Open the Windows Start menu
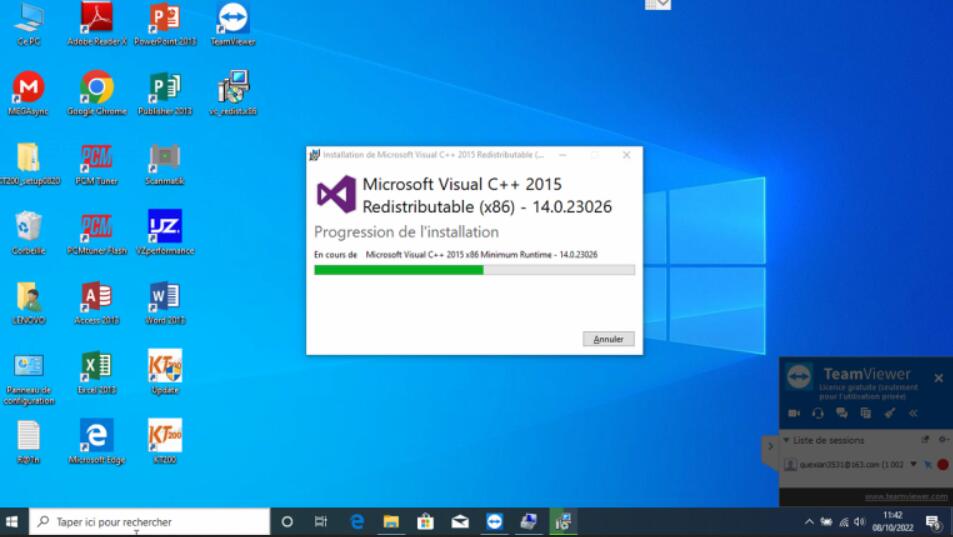 click(12, 522)
